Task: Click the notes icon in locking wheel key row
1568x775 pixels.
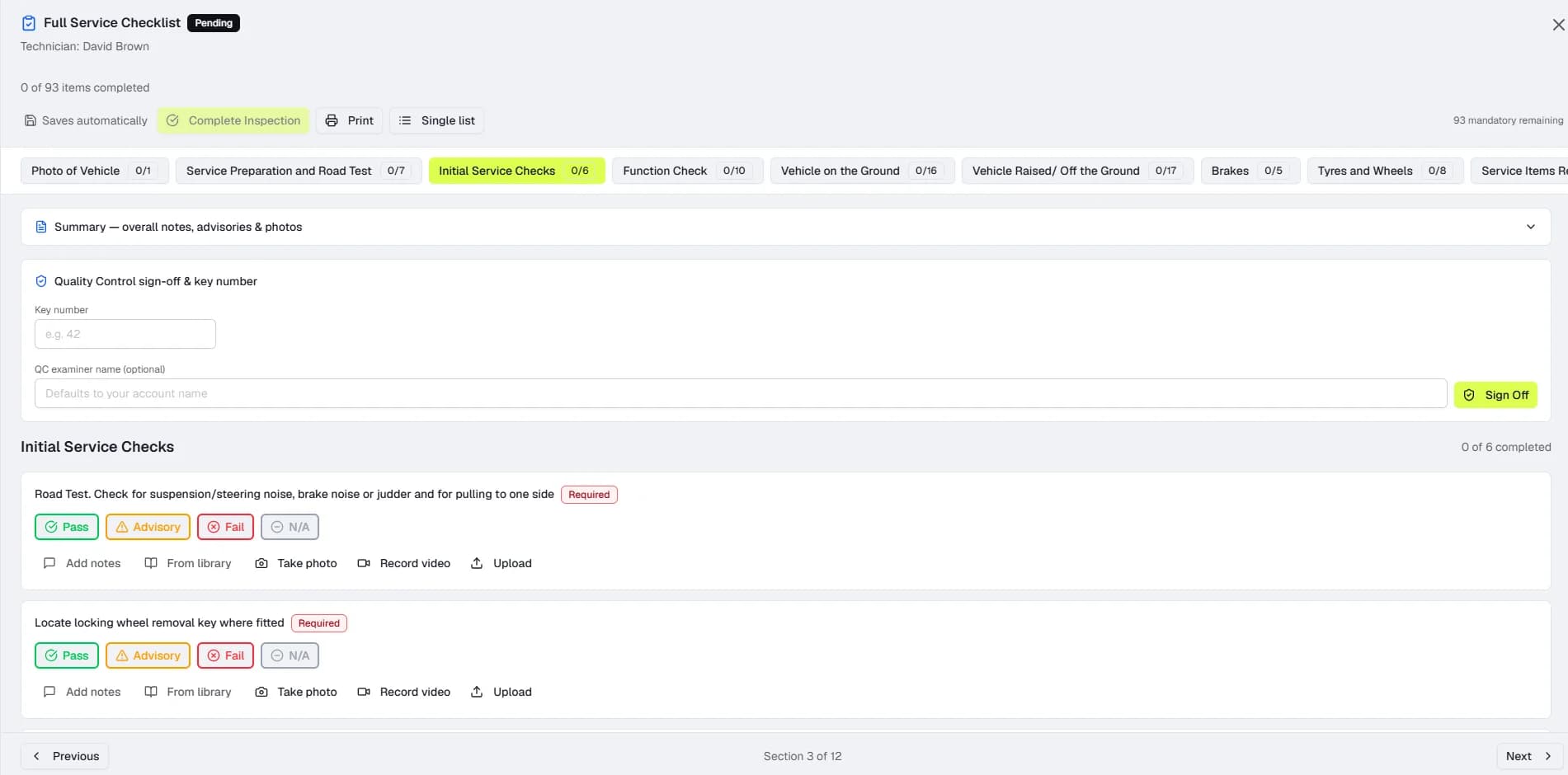Action: pyautogui.click(x=49, y=692)
